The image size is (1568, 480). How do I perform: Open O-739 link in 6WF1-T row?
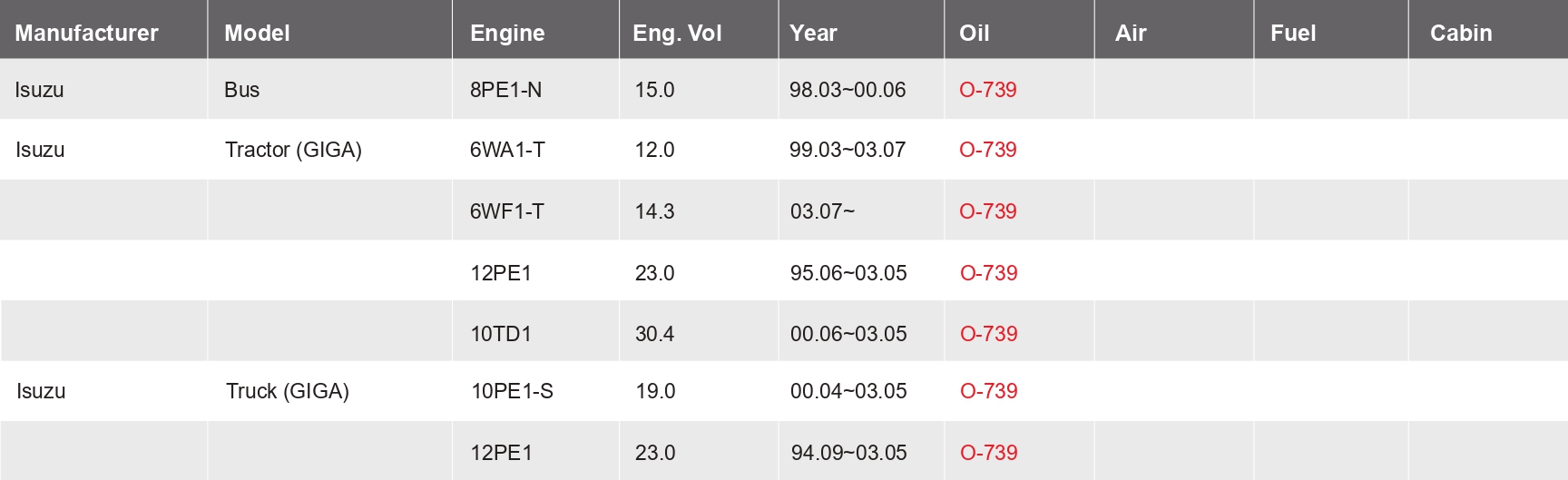(987, 211)
